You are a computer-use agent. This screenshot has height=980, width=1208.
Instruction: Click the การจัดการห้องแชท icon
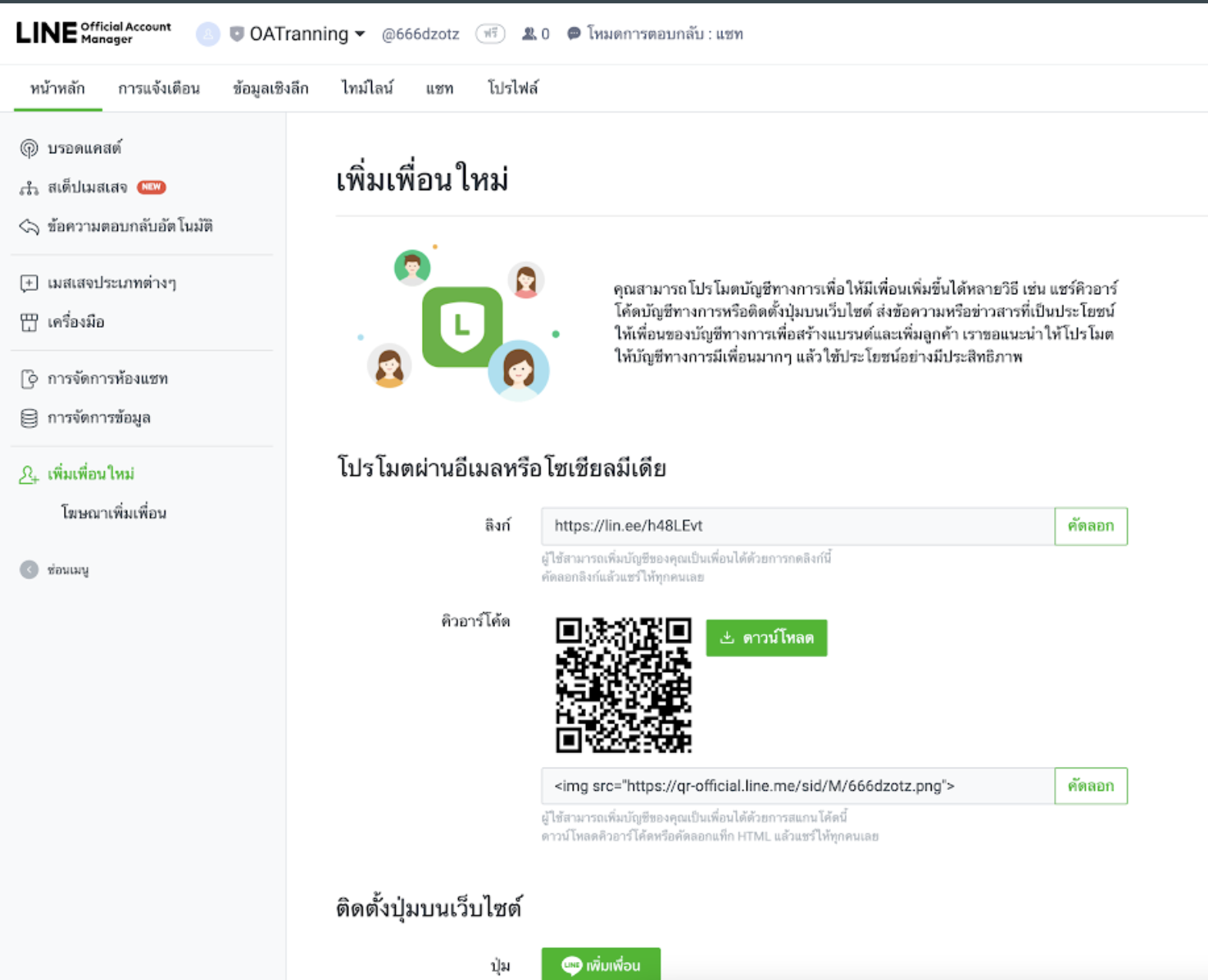(29, 379)
